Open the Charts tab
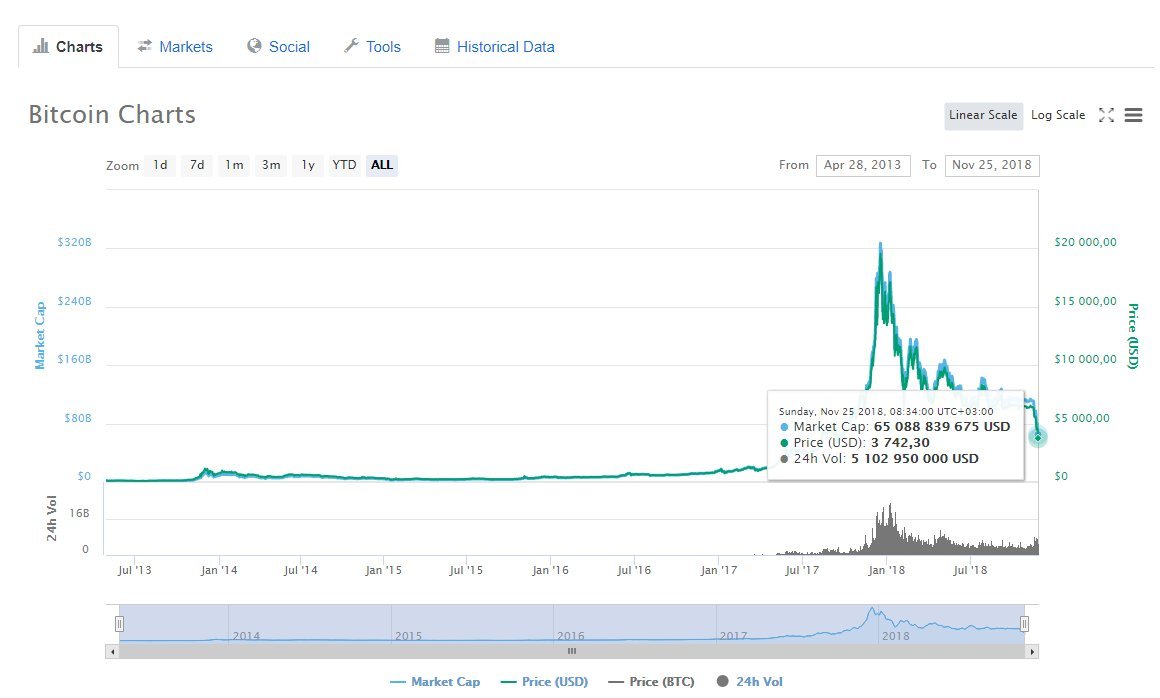The image size is (1160, 698). click(68, 47)
